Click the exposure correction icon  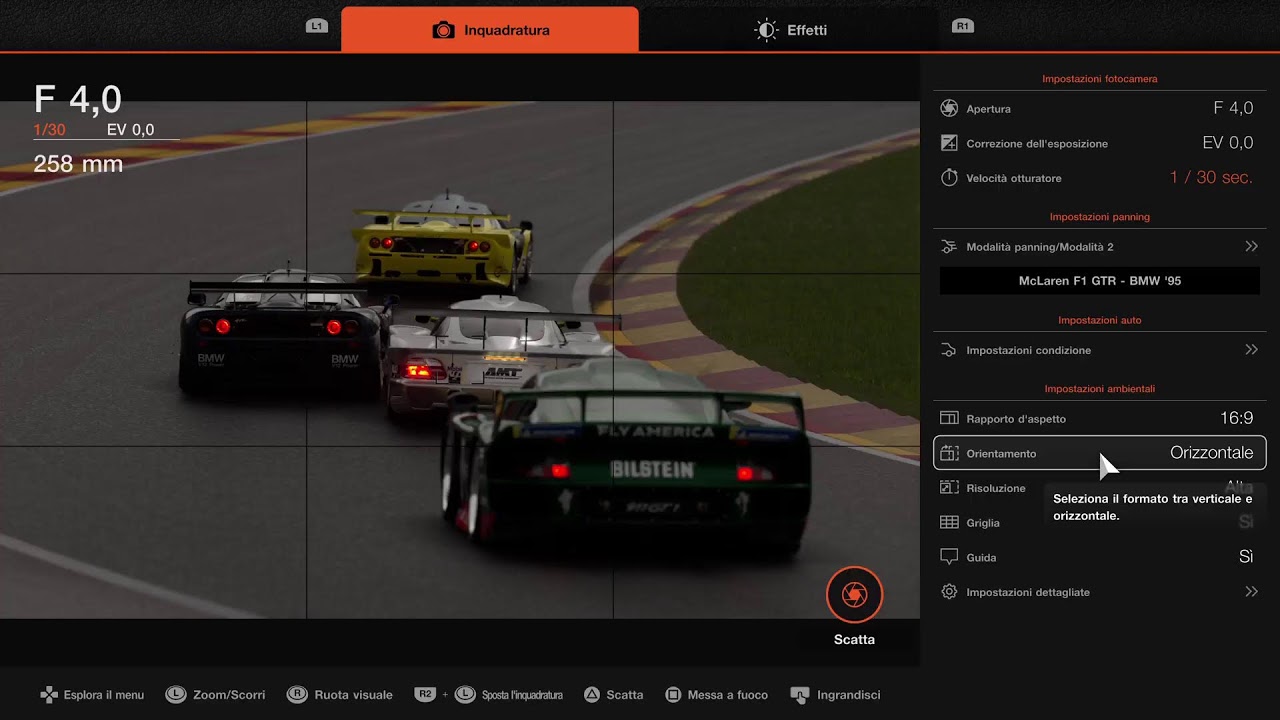click(x=950, y=143)
